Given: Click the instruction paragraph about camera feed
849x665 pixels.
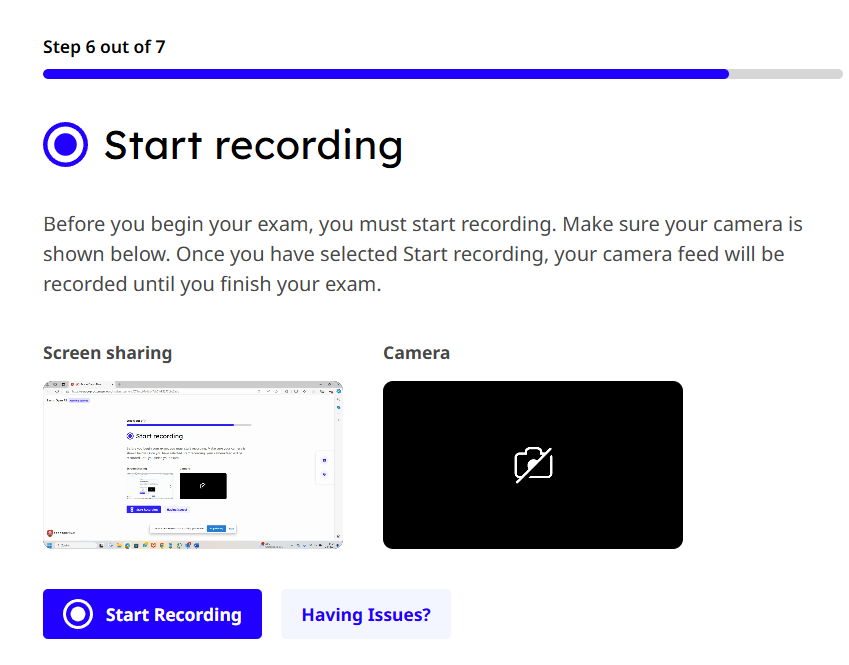Looking at the screenshot, I should pos(423,254).
